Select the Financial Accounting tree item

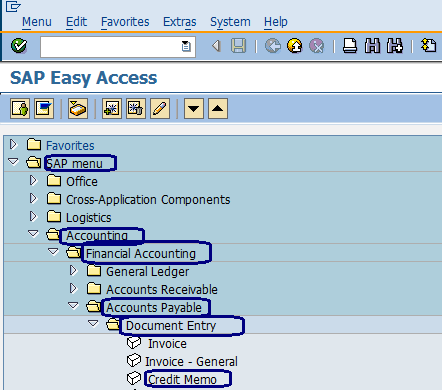tap(141, 254)
